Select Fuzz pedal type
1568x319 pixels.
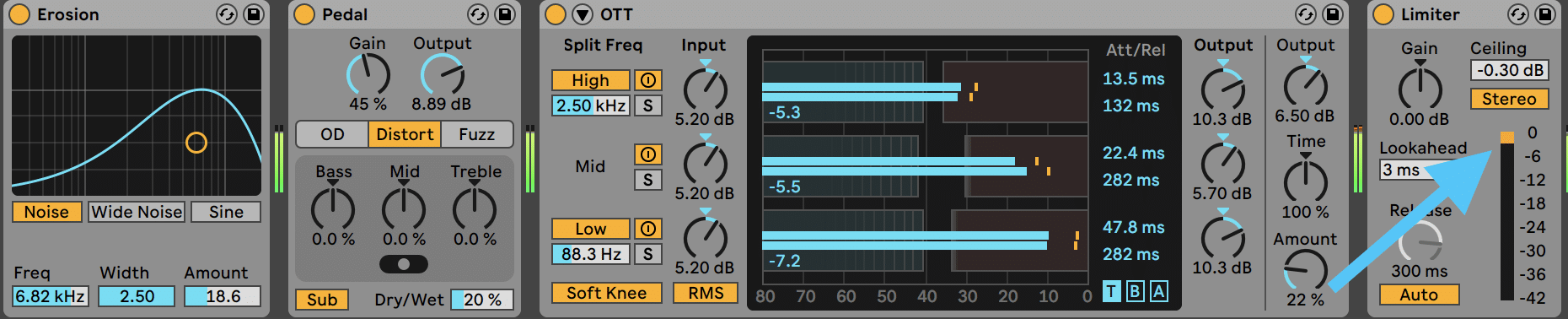tap(477, 134)
